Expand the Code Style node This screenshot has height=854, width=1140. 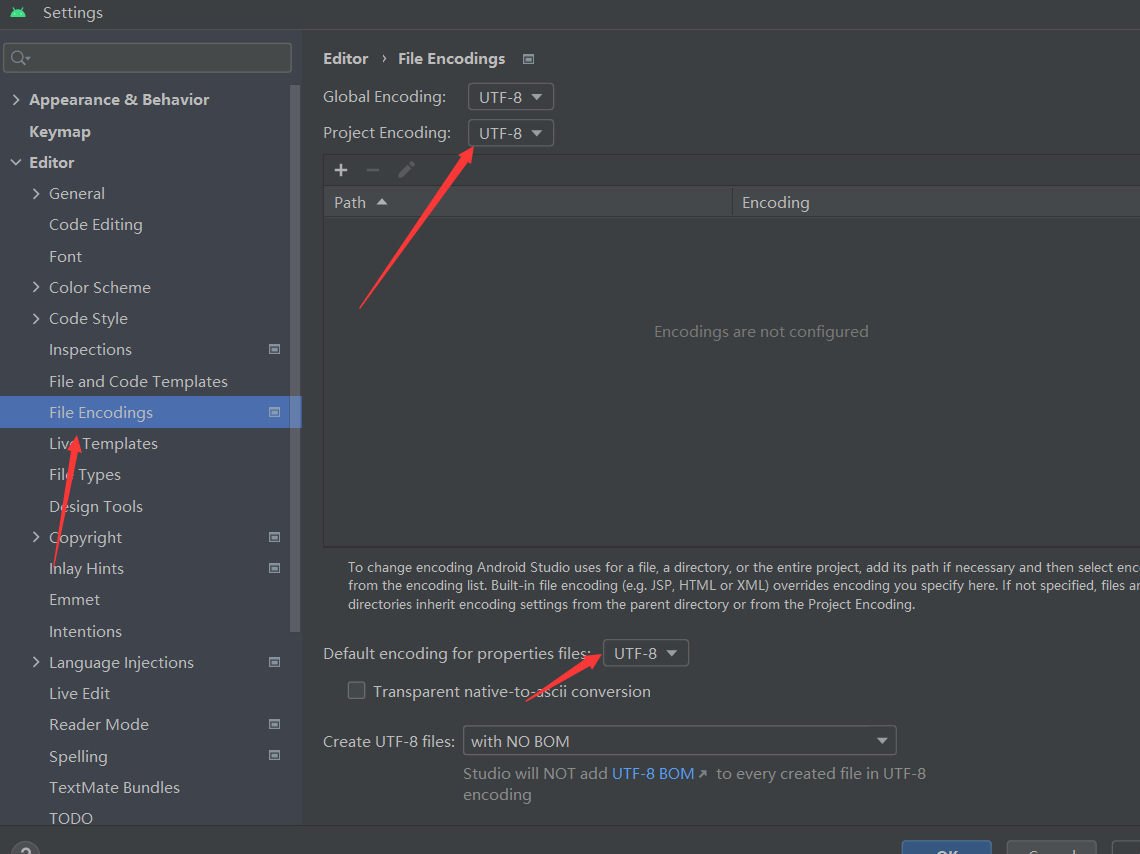(36, 318)
